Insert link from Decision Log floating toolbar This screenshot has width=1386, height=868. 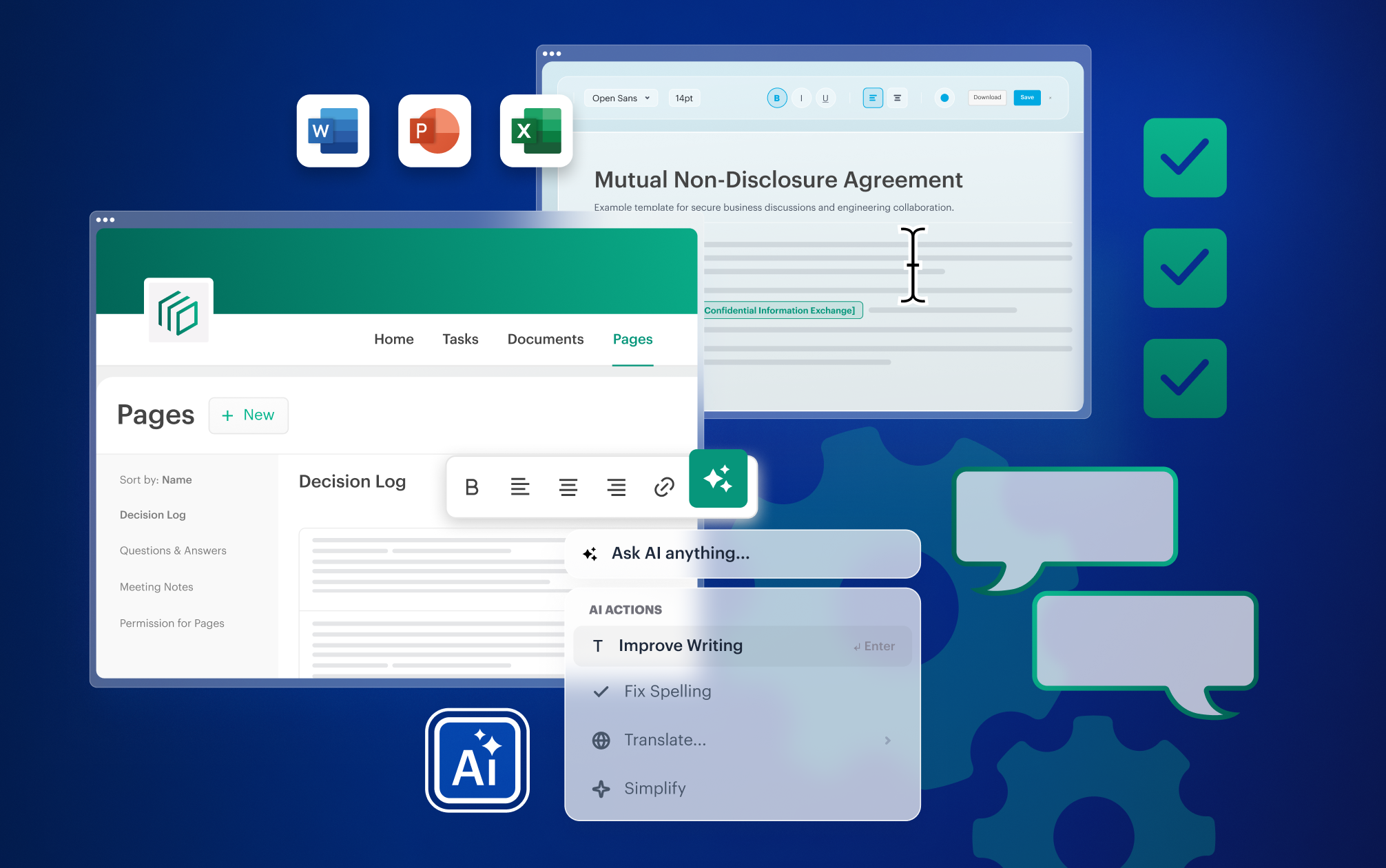click(x=664, y=487)
